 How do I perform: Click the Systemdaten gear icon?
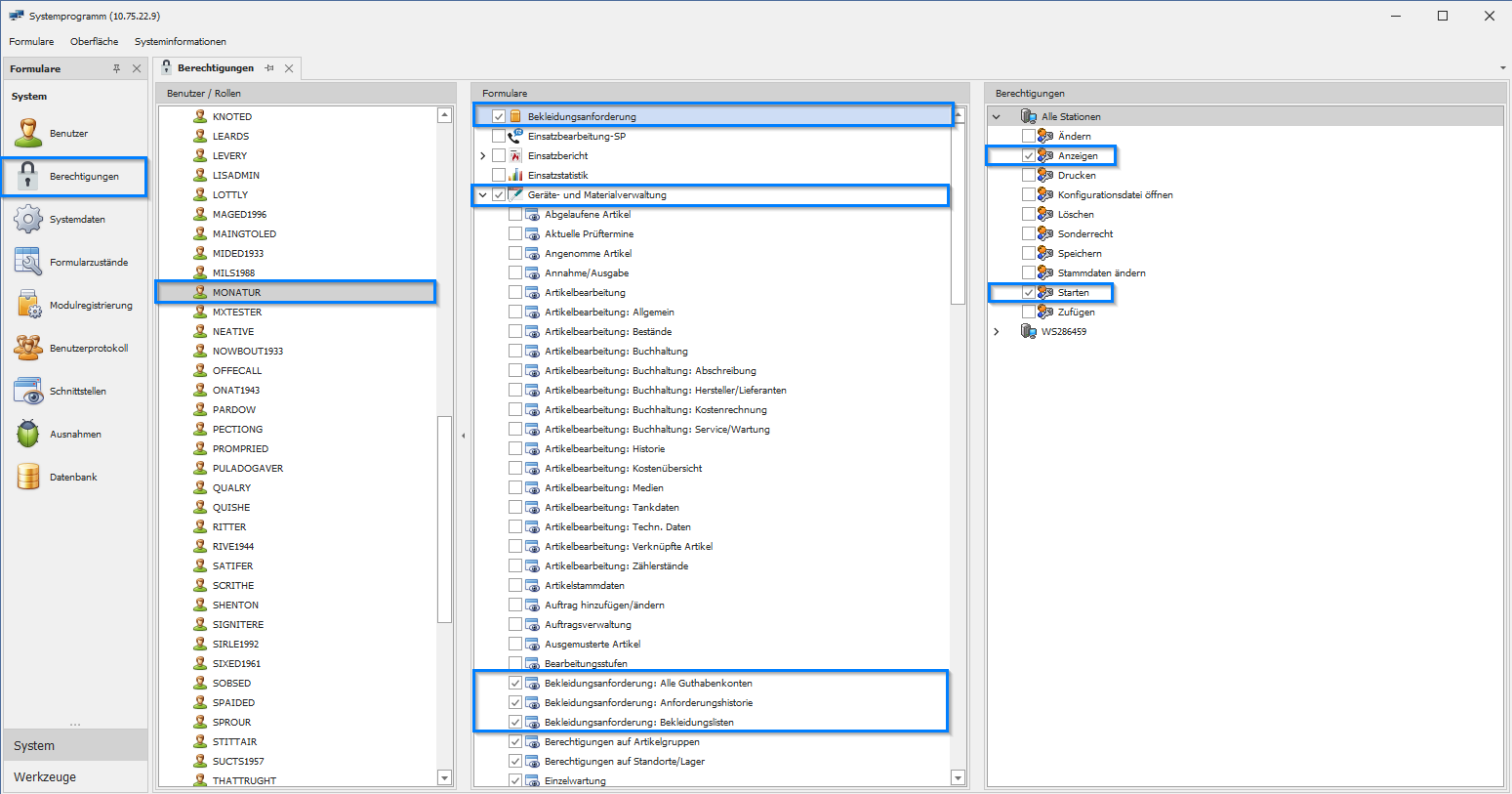(28, 219)
